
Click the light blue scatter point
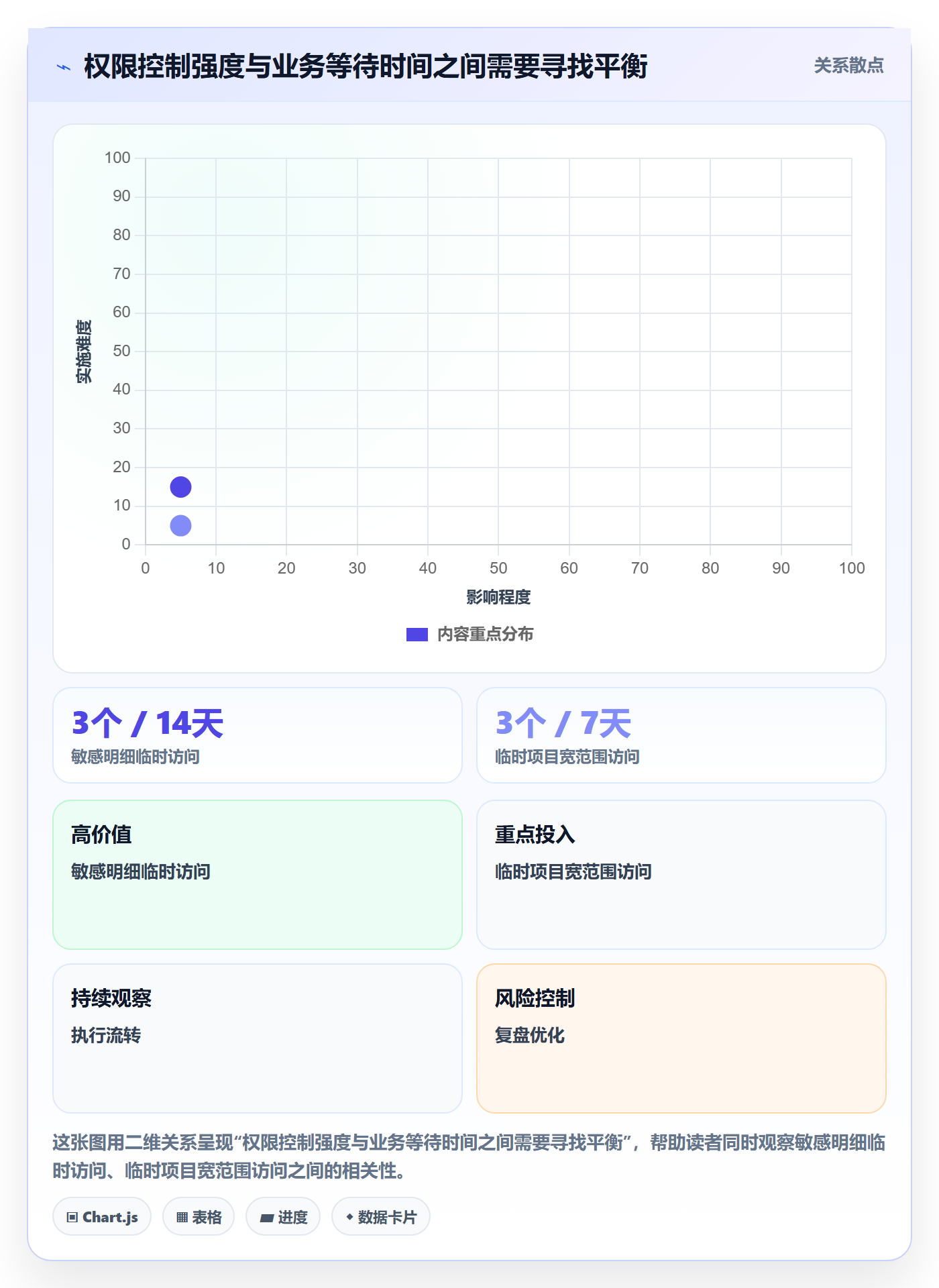[x=180, y=525]
